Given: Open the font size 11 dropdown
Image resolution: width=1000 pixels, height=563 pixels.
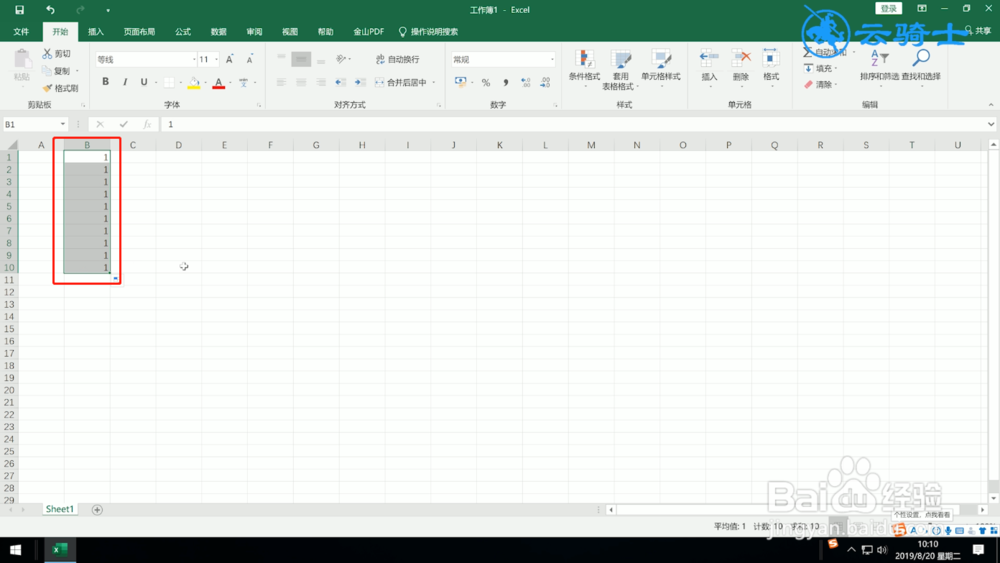Looking at the screenshot, I should [216, 59].
